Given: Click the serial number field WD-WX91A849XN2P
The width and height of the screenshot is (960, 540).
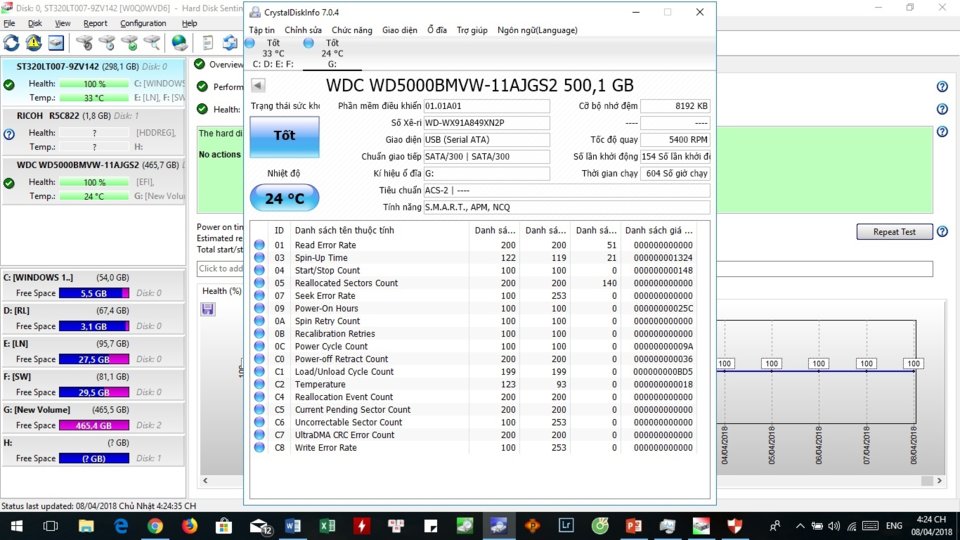Looking at the screenshot, I should (486, 123).
